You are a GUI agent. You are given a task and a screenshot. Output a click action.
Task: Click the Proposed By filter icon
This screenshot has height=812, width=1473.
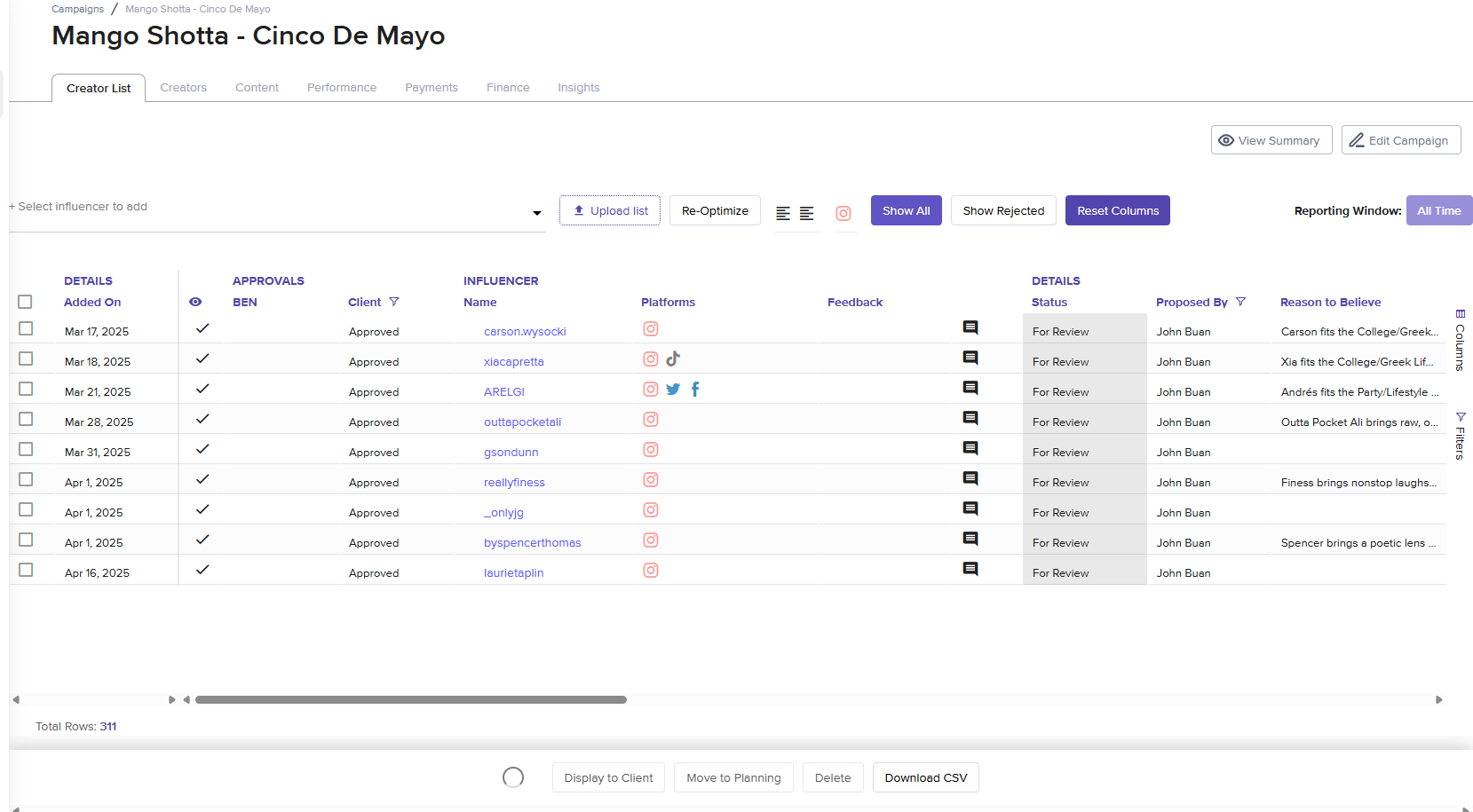click(x=1240, y=302)
